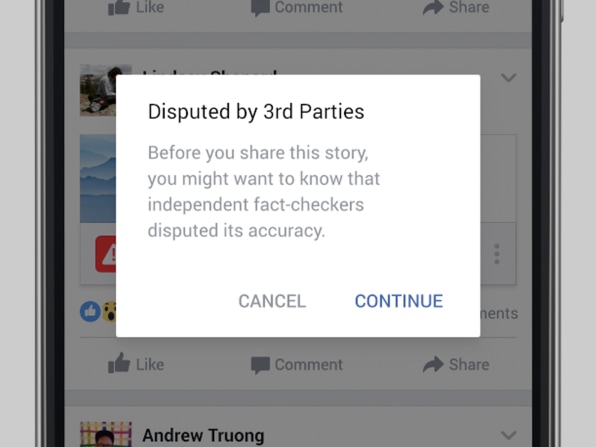Screen dimensions: 596x447
Task: View the comments count link on the post
Action: tap(499, 314)
